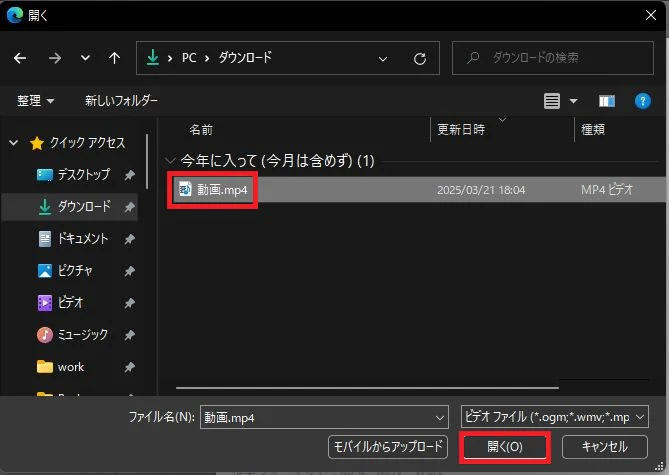Select ダウンロード in the address path
This screenshot has width=669, height=475.
point(245,57)
